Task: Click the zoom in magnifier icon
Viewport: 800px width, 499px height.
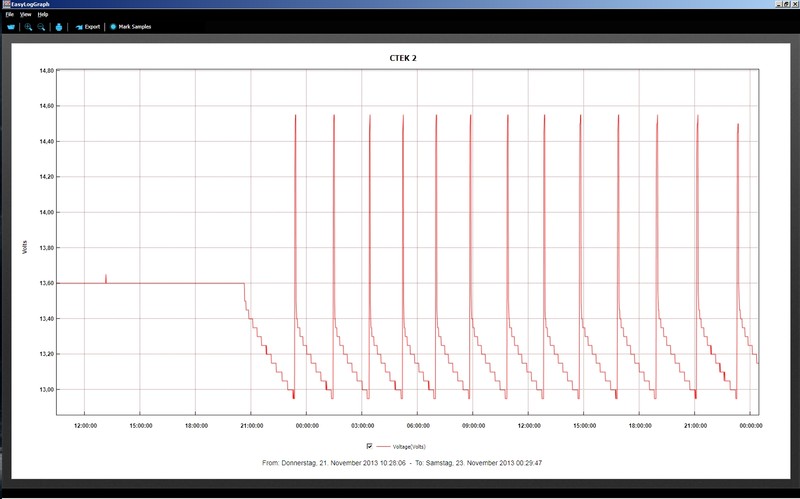Action: [29, 27]
